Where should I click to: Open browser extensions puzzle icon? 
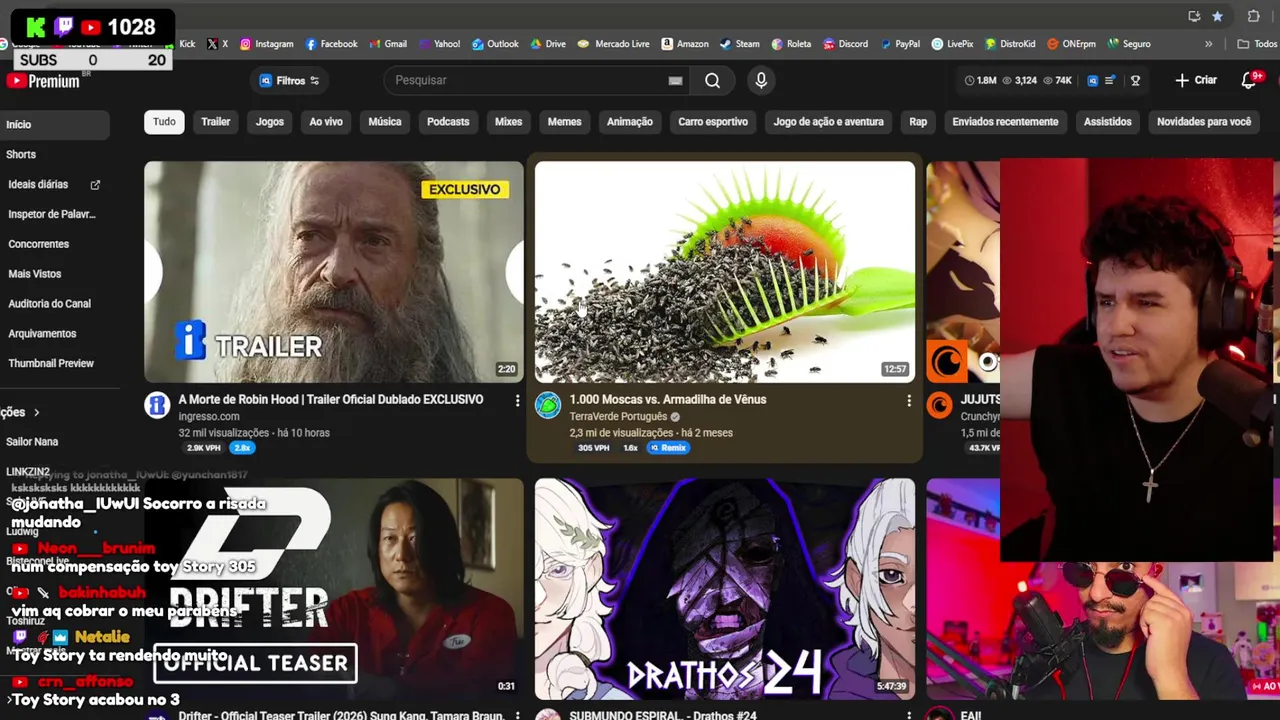[1253, 16]
